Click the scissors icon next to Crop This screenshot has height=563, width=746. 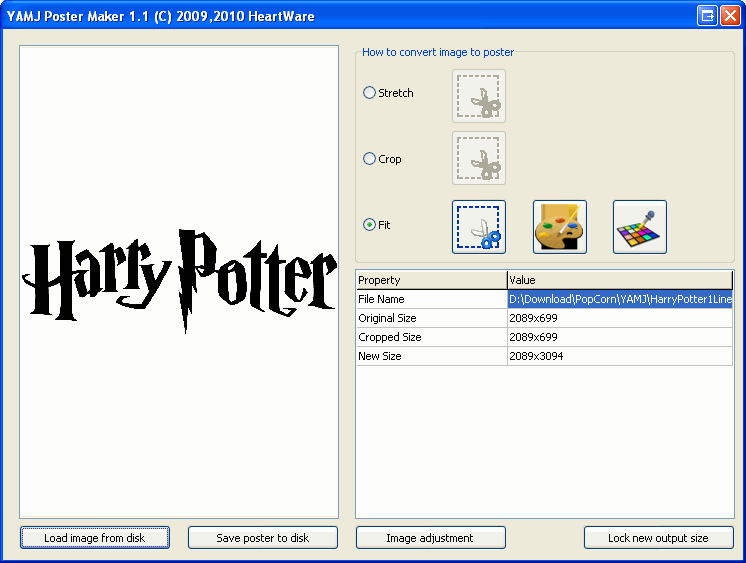[x=479, y=158]
